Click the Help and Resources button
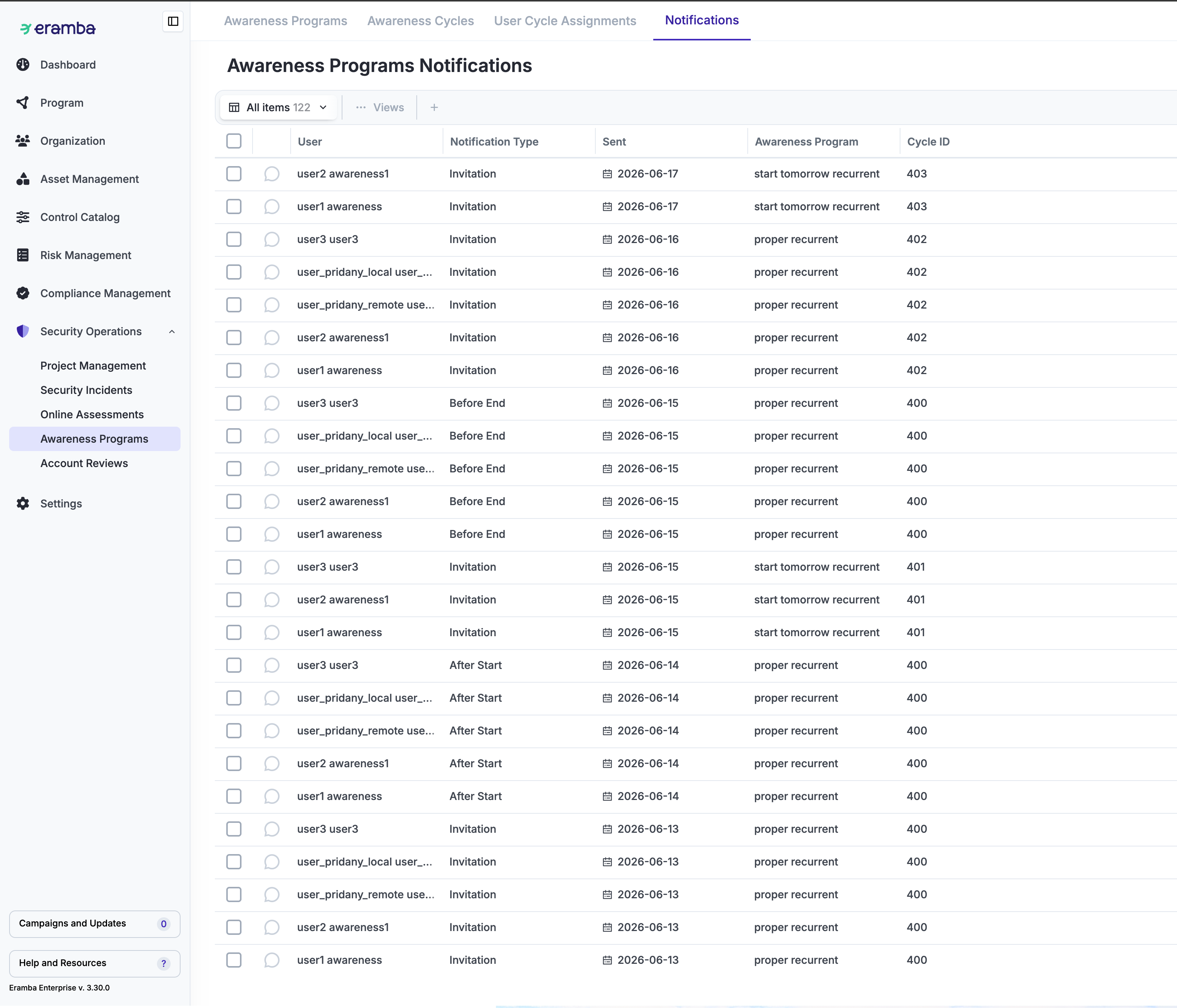The height and width of the screenshot is (1008, 1177). click(x=95, y=963)
